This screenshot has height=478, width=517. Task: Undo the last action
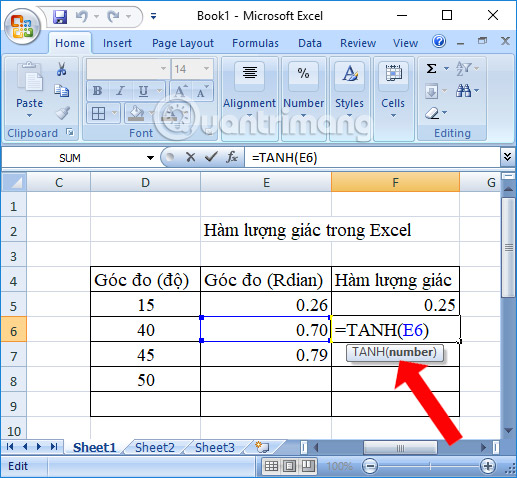click(82, 16)
